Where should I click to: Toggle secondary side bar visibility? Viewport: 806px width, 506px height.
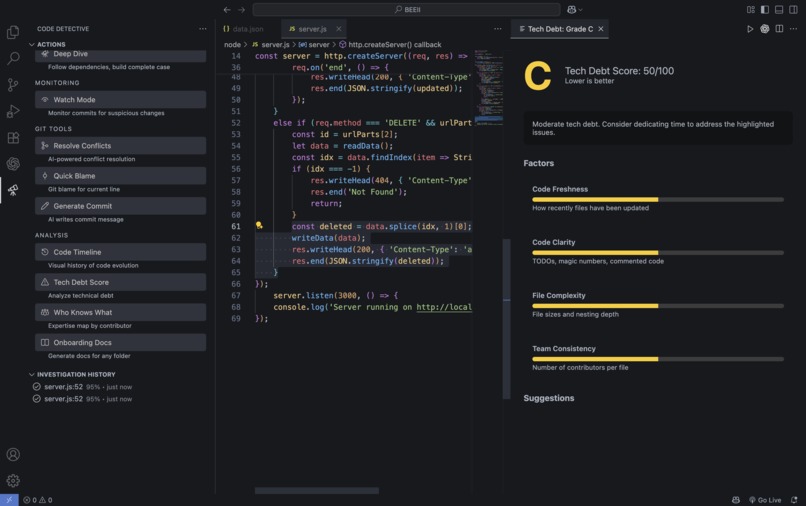tap(793, 9)
